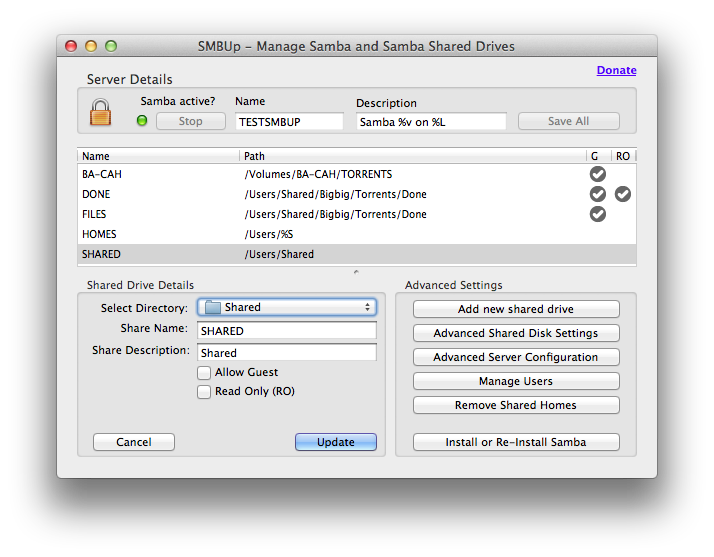The height and width of the screenshot is (557, 714).
Task: Click the padlock authentication icon
Action: pos(100,112)
